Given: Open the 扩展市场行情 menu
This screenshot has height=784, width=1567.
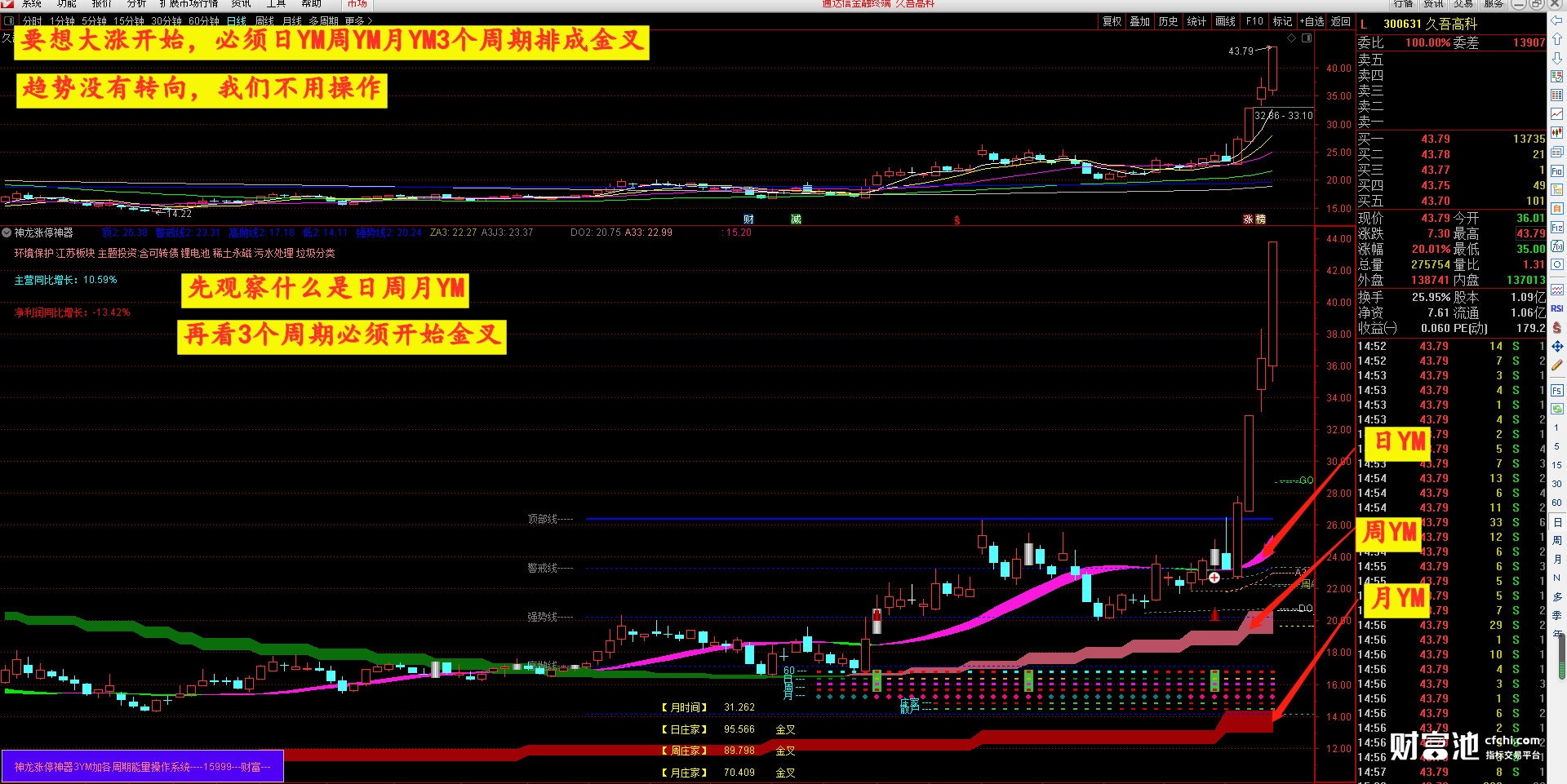Looking at the screenshot, I should point(189,4).
